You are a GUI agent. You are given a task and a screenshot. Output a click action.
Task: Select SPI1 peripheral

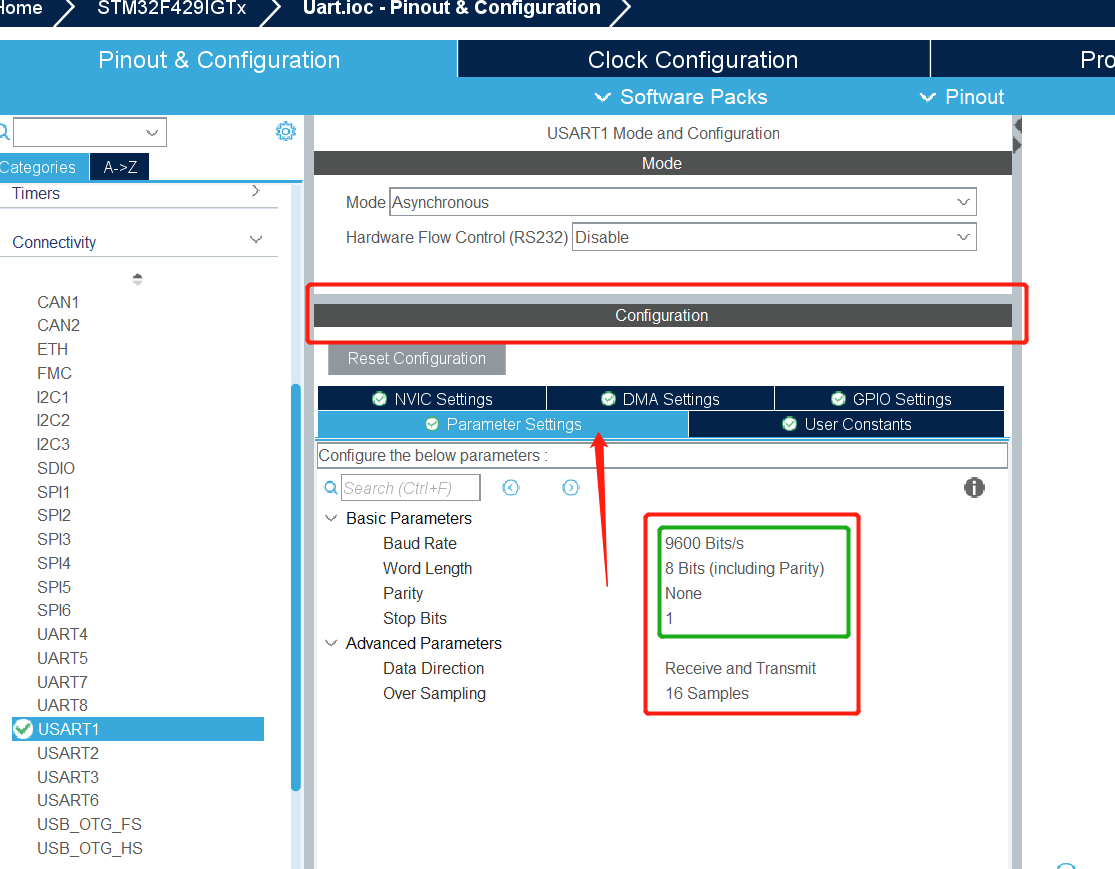(x=54, y=492)
